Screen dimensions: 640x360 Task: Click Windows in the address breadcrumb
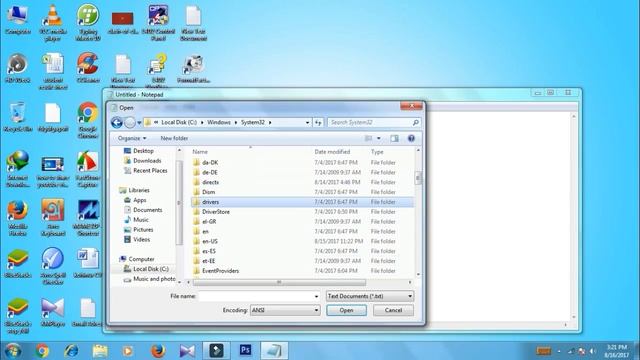click(x=219, y=122)
